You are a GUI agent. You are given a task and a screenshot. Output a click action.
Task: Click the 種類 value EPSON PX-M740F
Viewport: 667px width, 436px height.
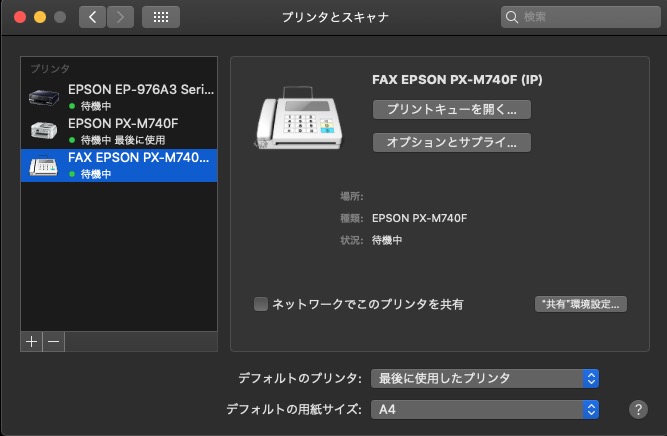coord(419,218)
